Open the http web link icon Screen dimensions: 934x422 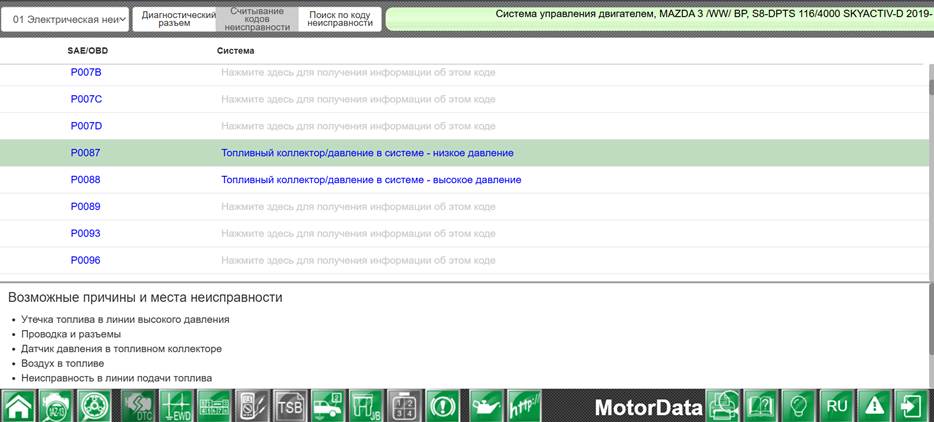[x=524, y=406]
